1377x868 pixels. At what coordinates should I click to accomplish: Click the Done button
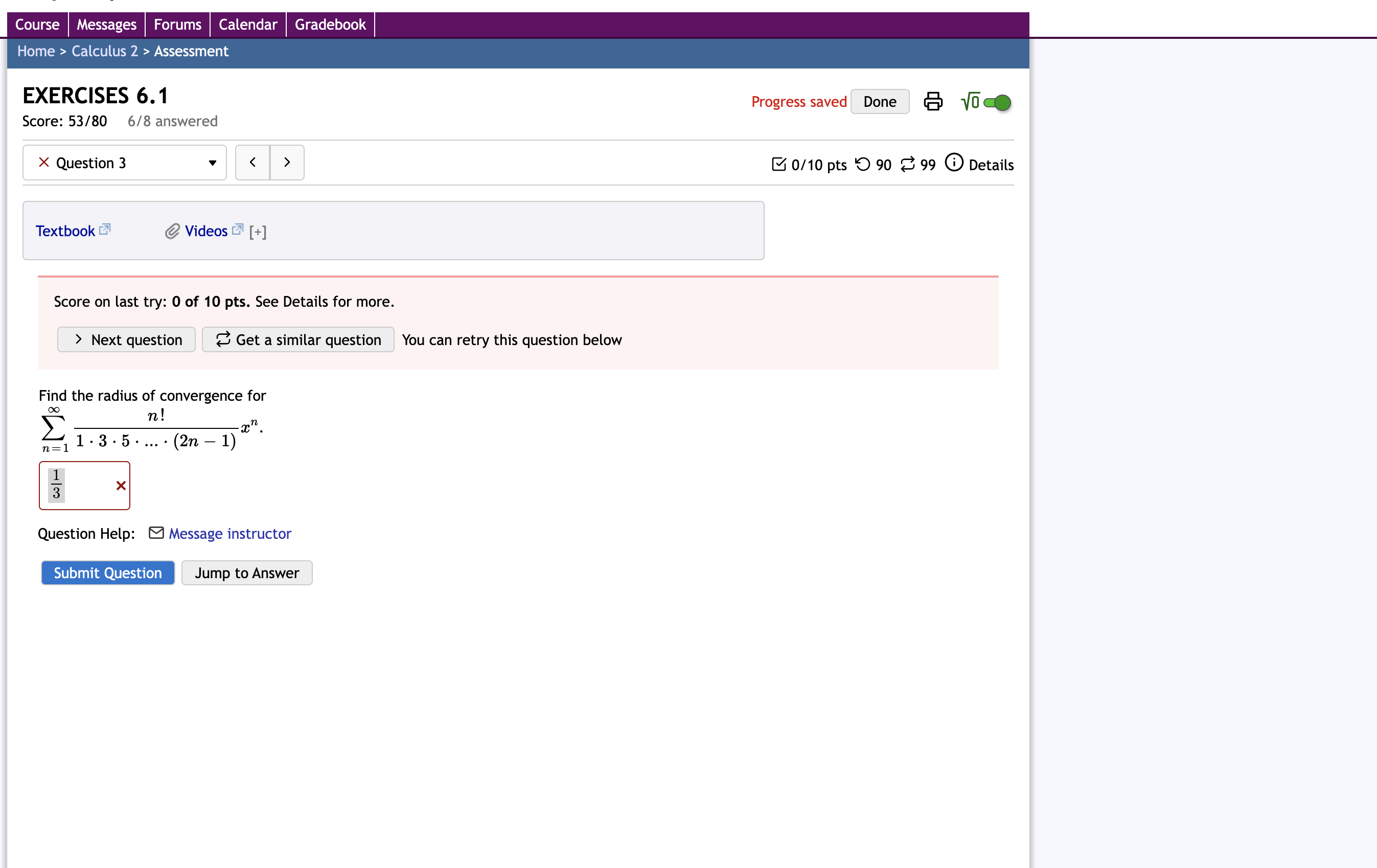coord(880,101)
